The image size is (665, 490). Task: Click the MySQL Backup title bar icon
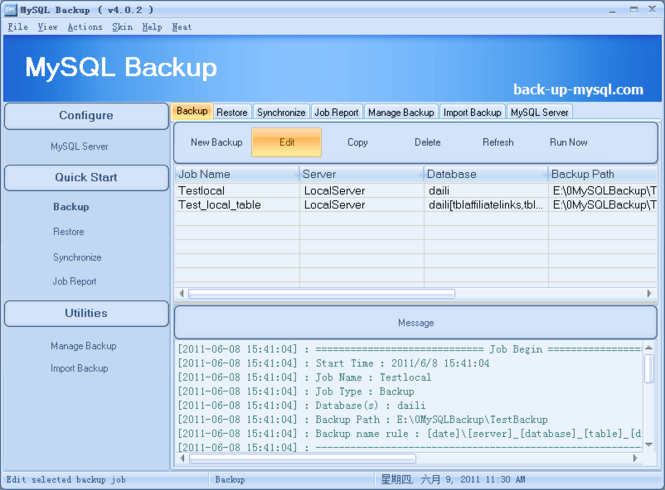click(x=10, y=9)
